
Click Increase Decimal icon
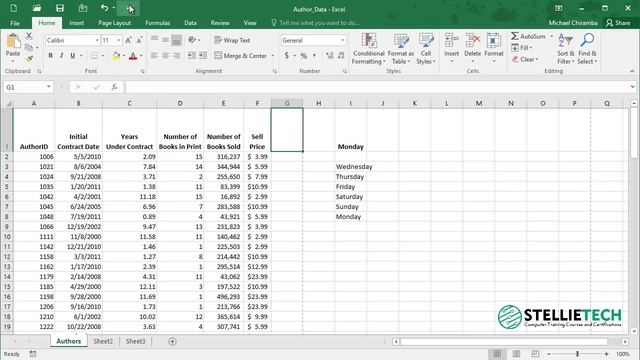point(330,56)
